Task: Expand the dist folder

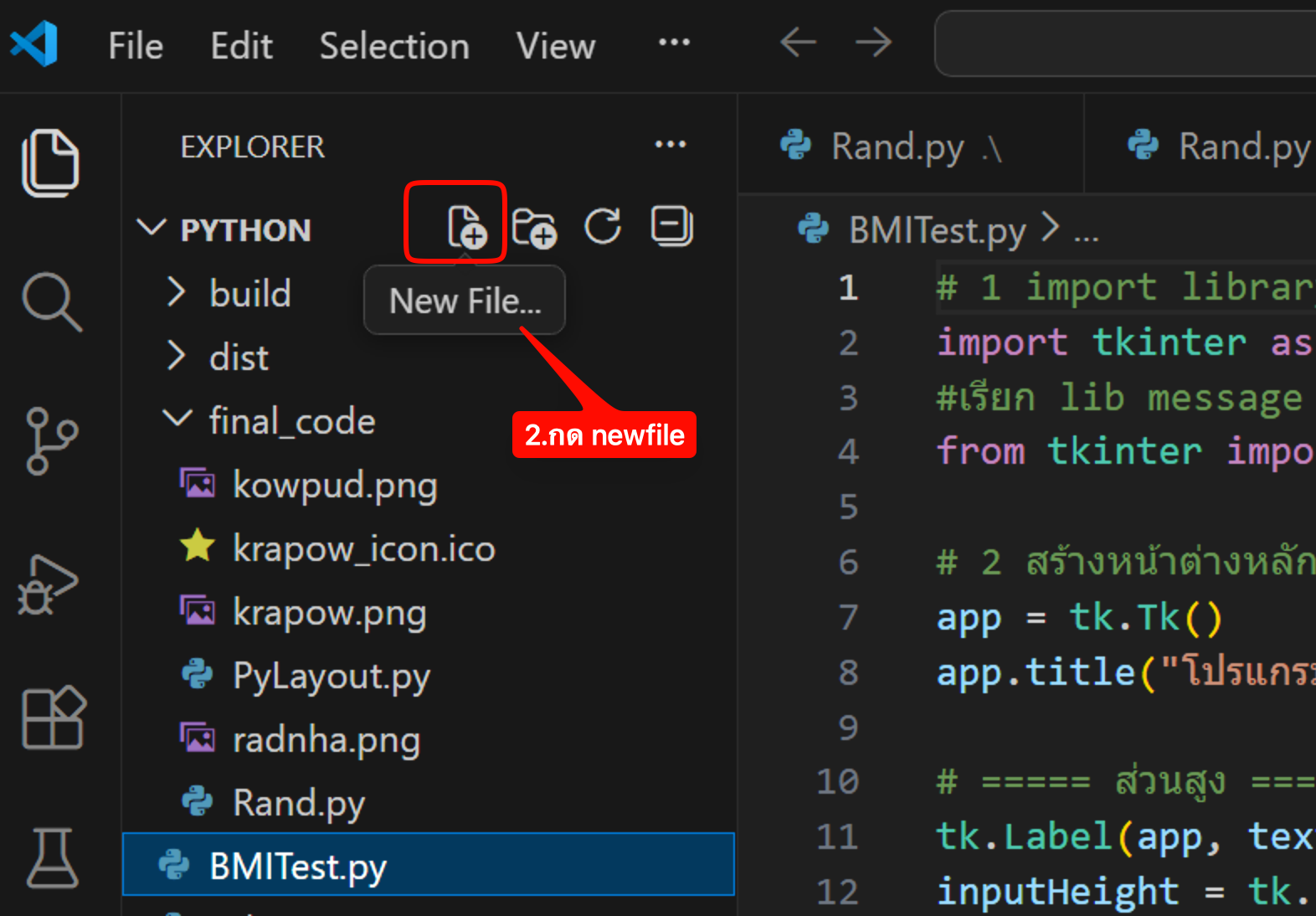Action: coord(239,358)
